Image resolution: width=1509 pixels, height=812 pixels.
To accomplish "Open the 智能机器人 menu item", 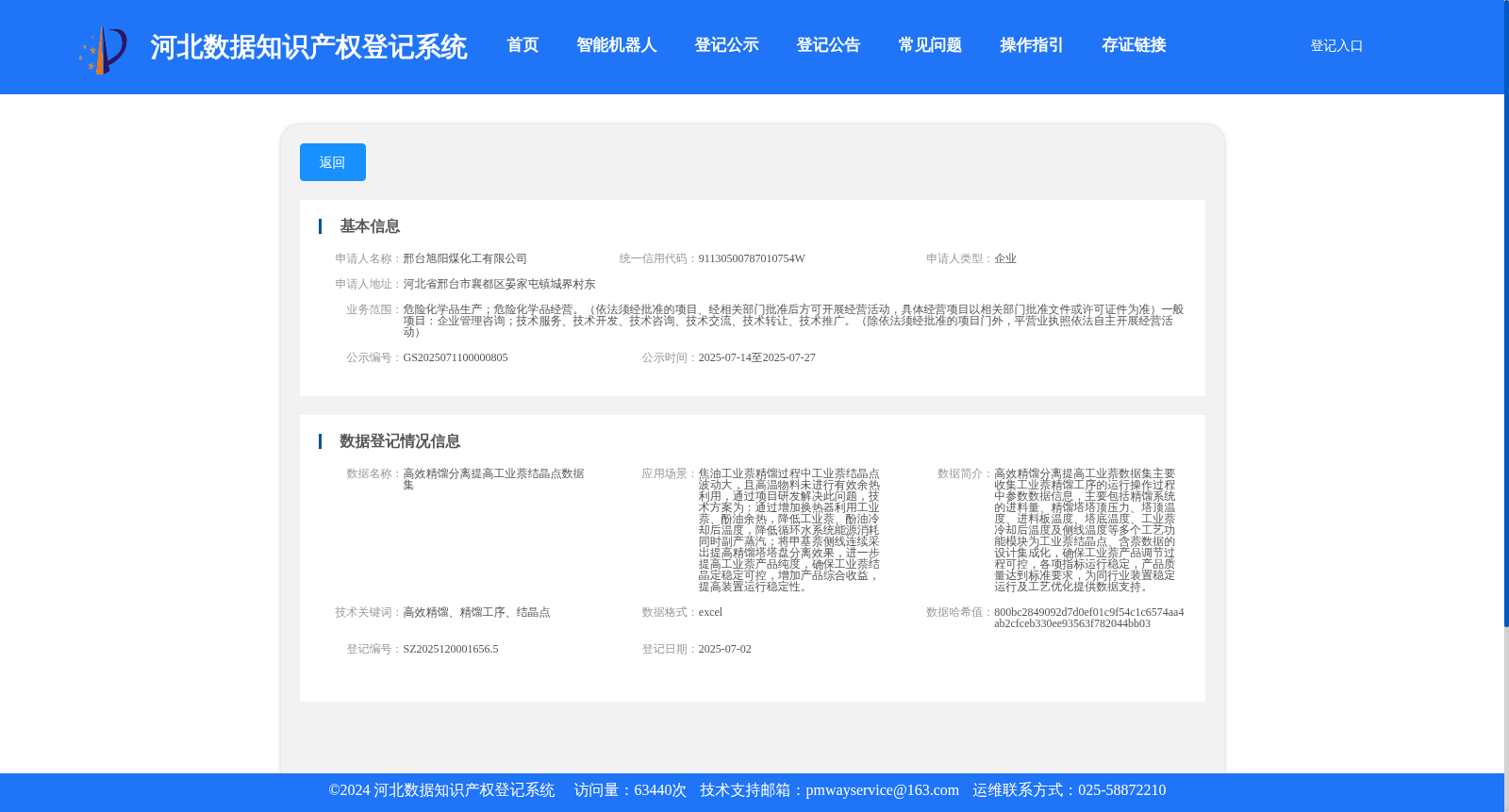I will pyautogui.click(x=617, y=45).
